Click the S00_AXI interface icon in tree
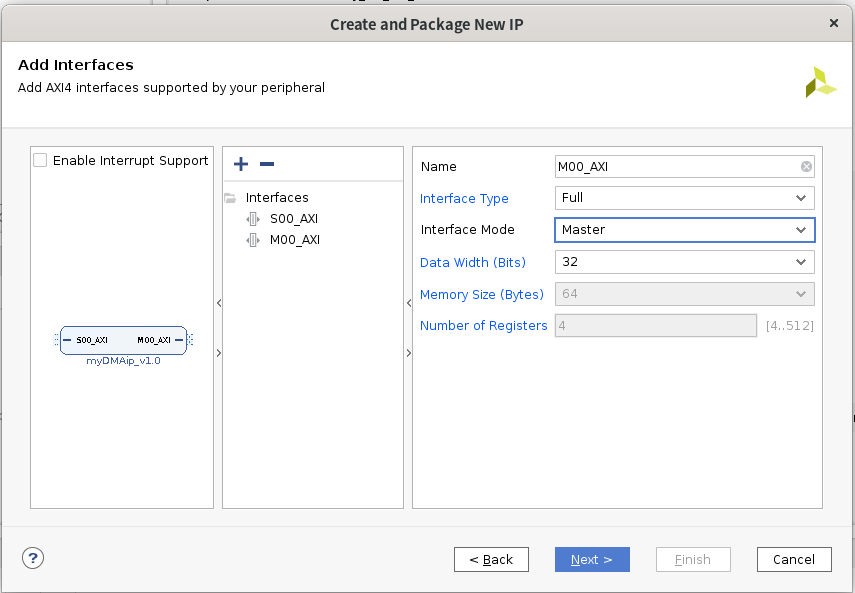The image size is (855, 593). coord(253,219)
